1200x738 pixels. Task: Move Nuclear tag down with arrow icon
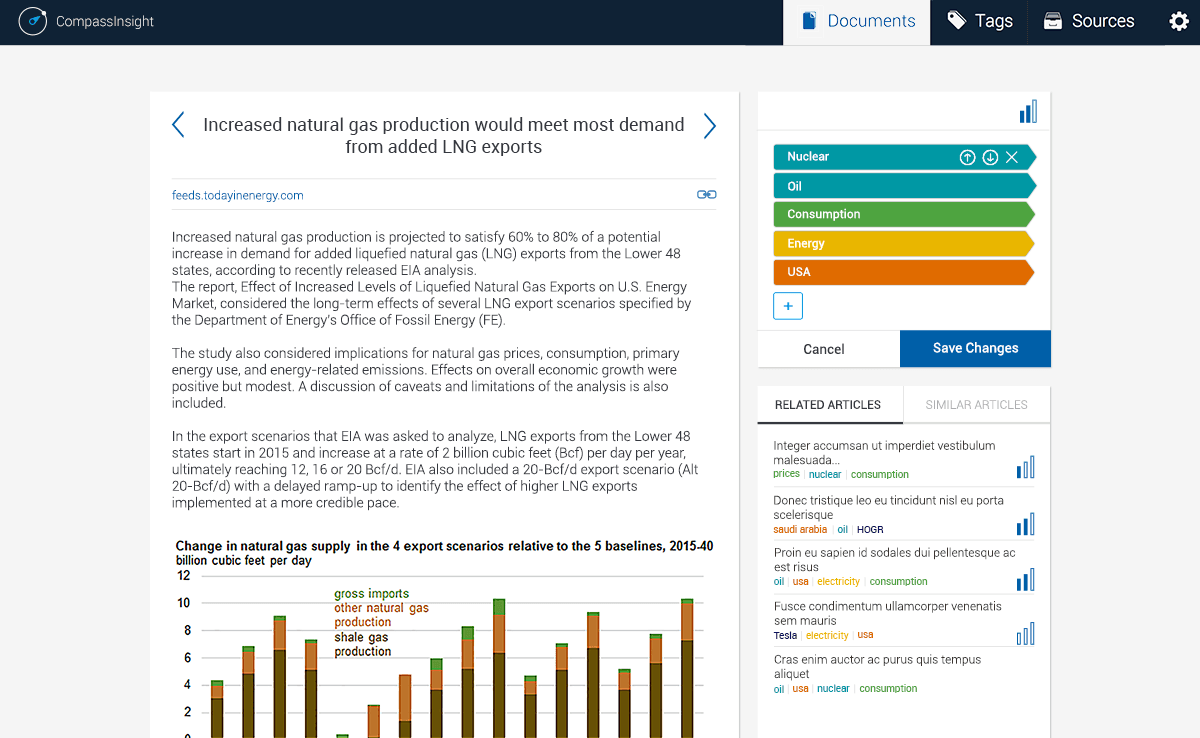click(990, 157)
